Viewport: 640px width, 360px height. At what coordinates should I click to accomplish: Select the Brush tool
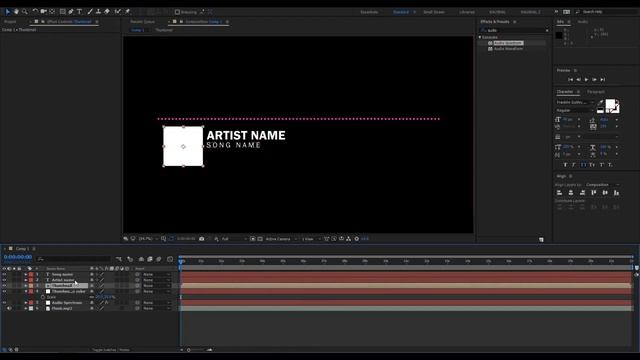[90, 12]
